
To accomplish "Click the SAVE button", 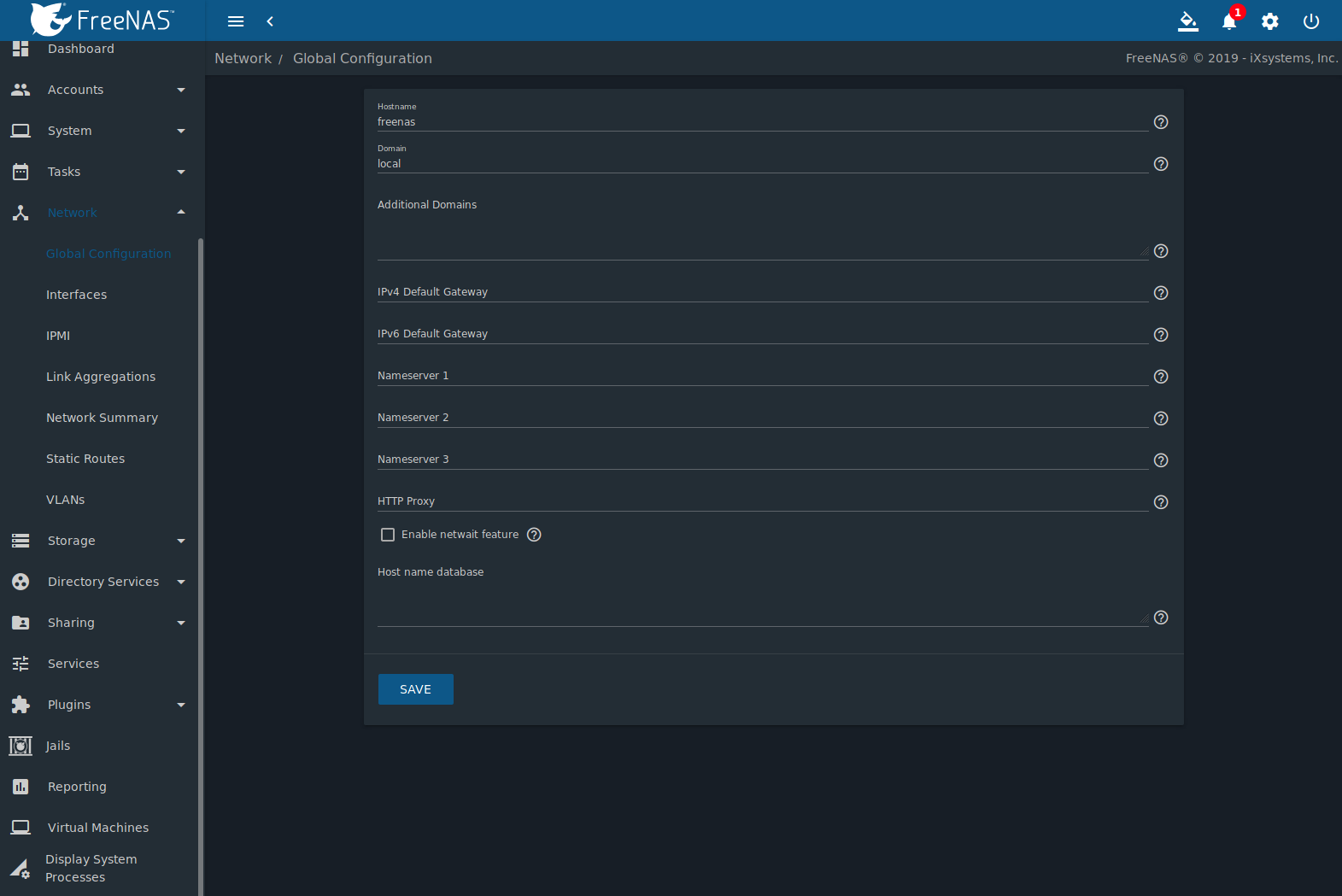I will (416, 689).
